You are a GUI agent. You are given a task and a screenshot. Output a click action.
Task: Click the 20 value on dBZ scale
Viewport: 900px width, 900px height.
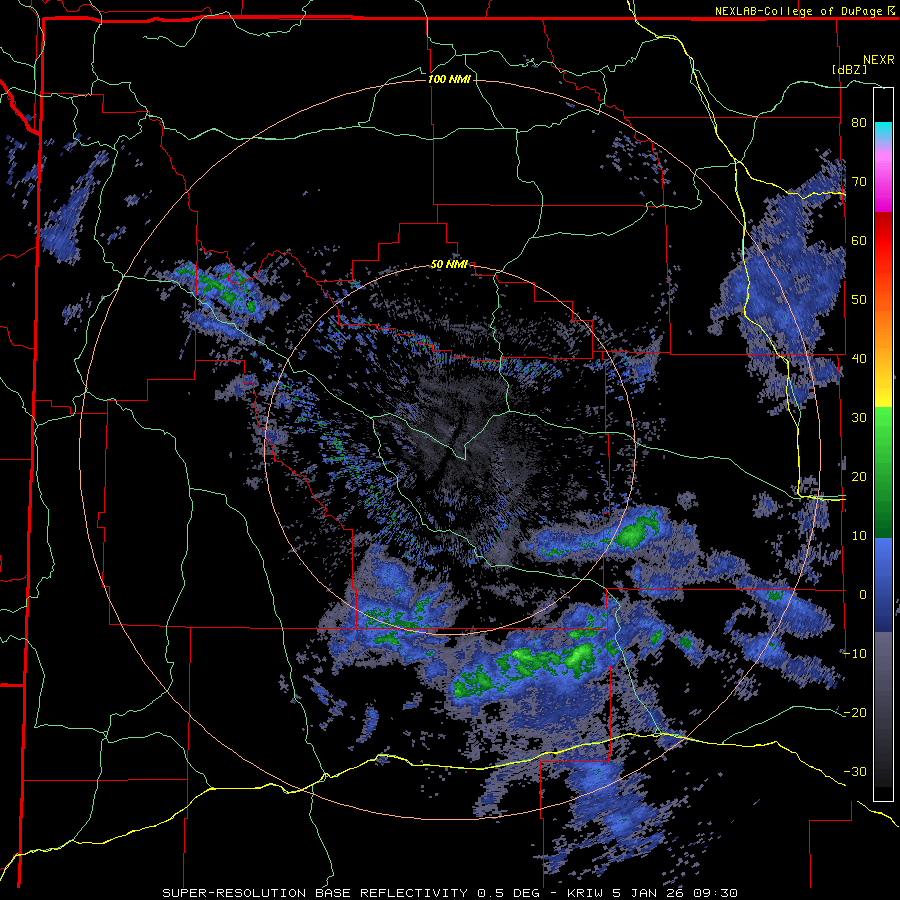[x=859, y=477]
